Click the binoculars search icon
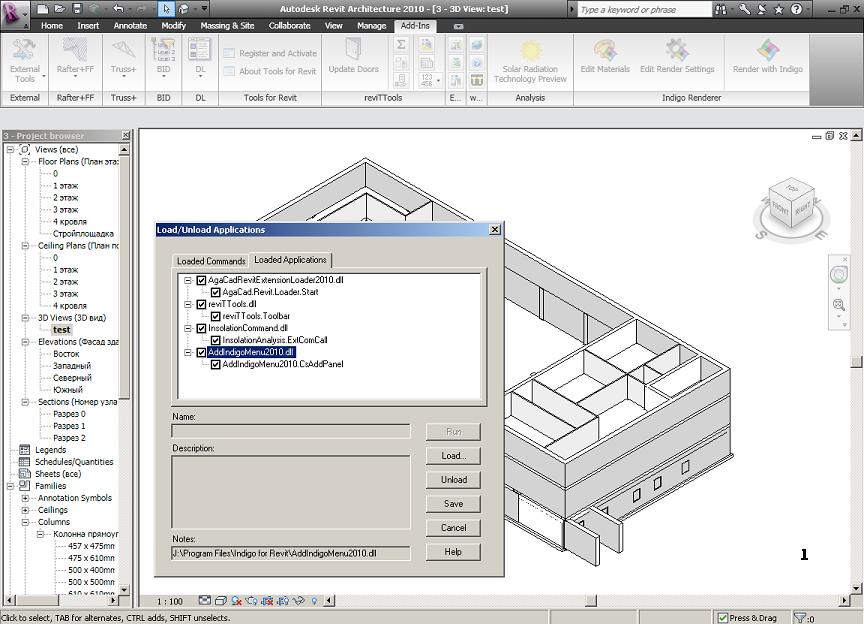This screenshot has width=864, height=624. pos(721,9)
